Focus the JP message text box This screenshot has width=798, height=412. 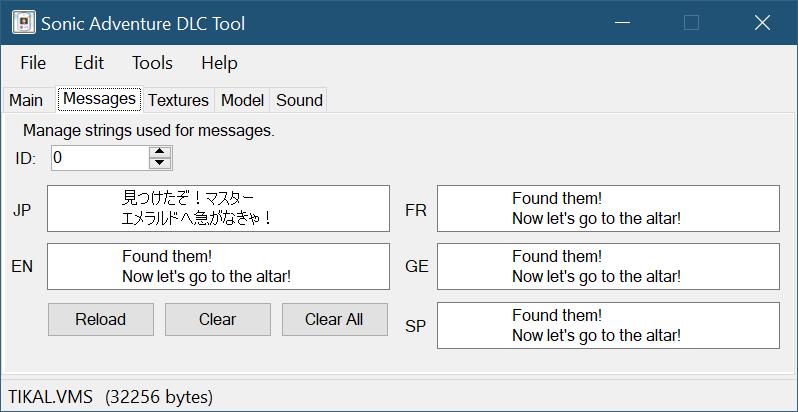218,208
